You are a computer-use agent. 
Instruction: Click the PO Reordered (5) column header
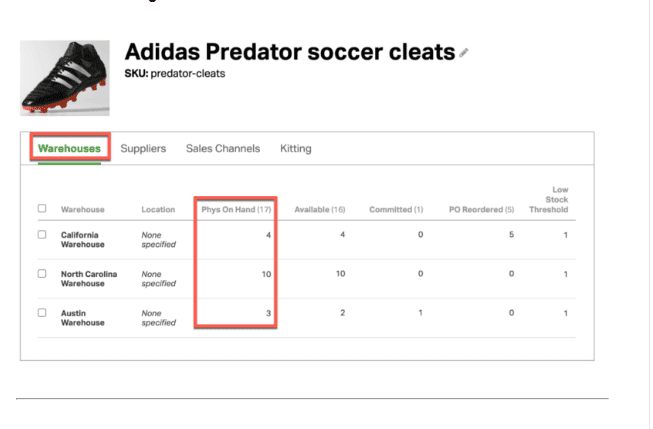pyautogui.click(x=481, y=210)
